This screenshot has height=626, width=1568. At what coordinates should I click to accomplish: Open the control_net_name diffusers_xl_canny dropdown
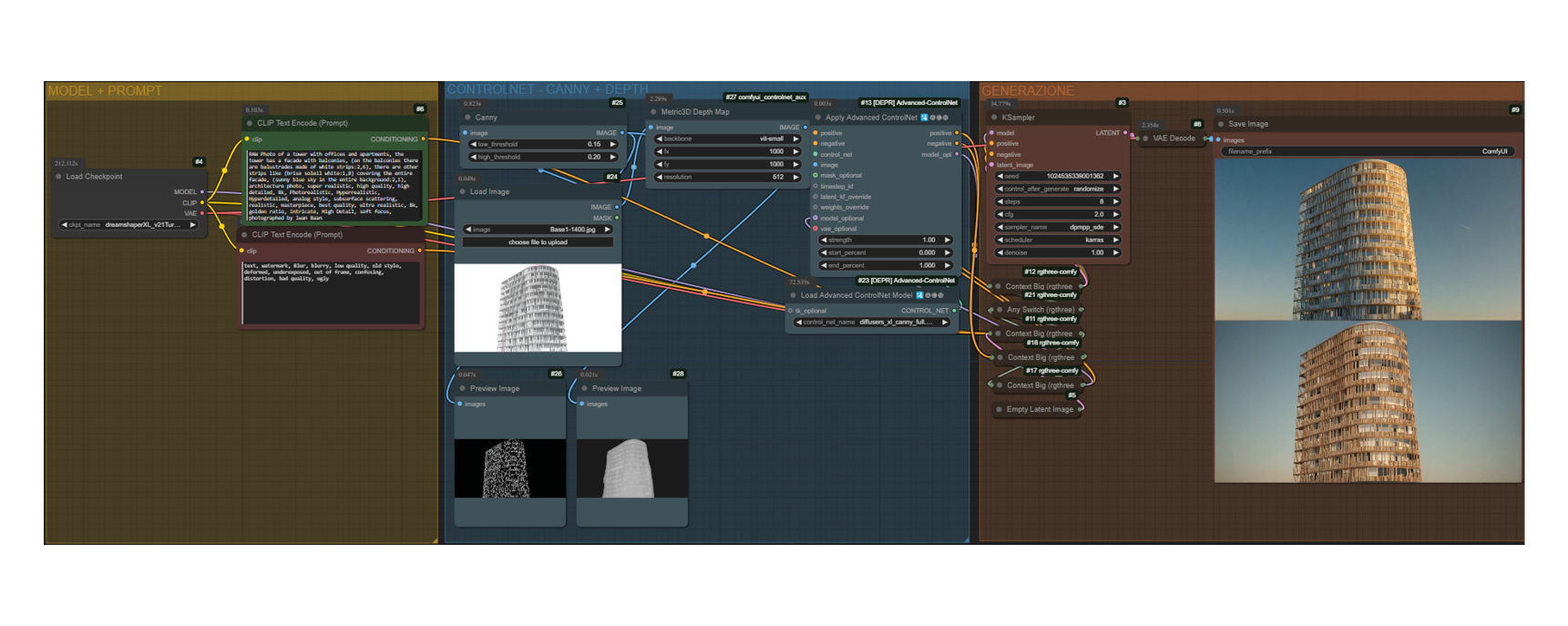click(x=872, y=322)
